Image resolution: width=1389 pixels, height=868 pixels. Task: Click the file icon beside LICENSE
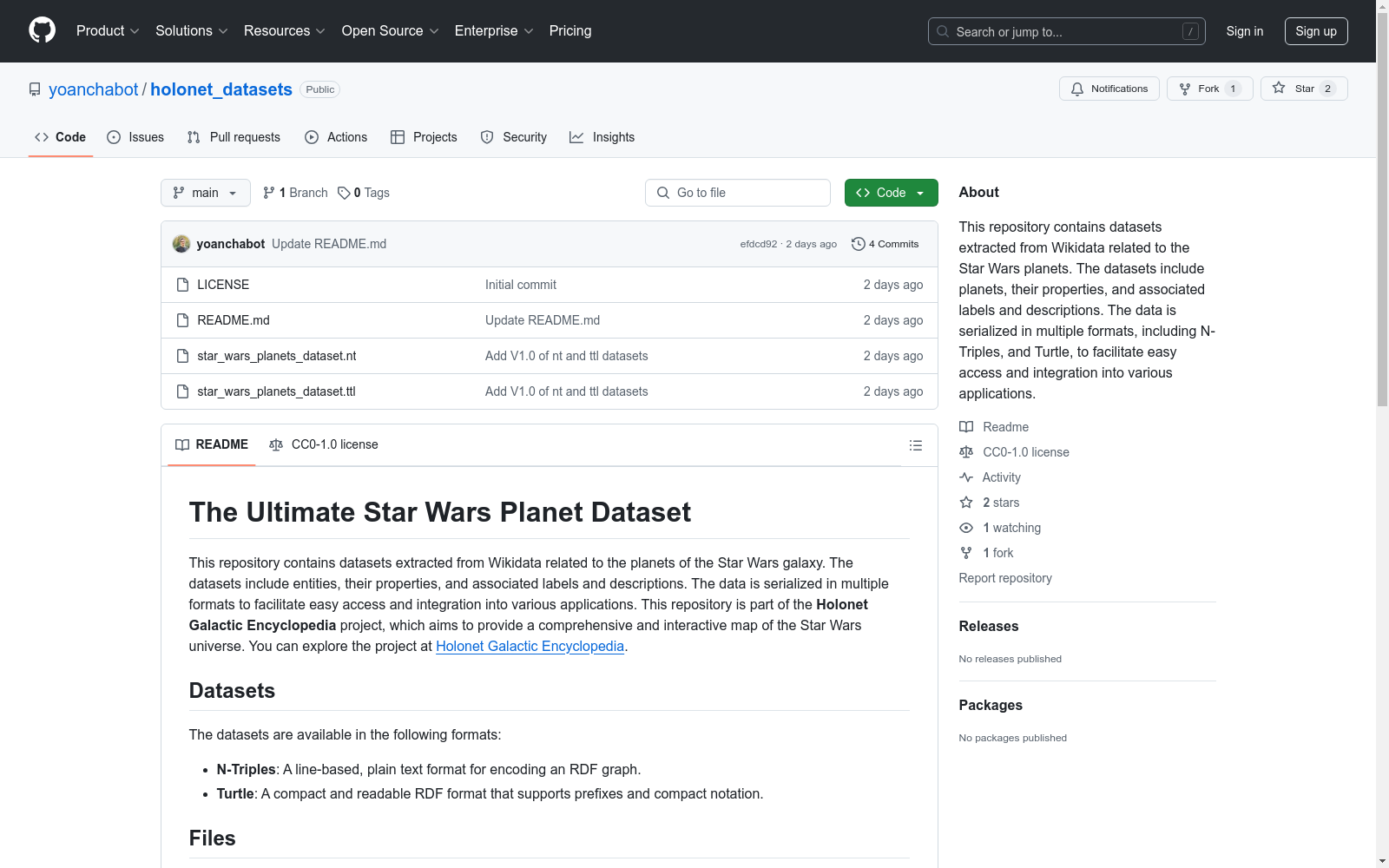click(182, 285)
